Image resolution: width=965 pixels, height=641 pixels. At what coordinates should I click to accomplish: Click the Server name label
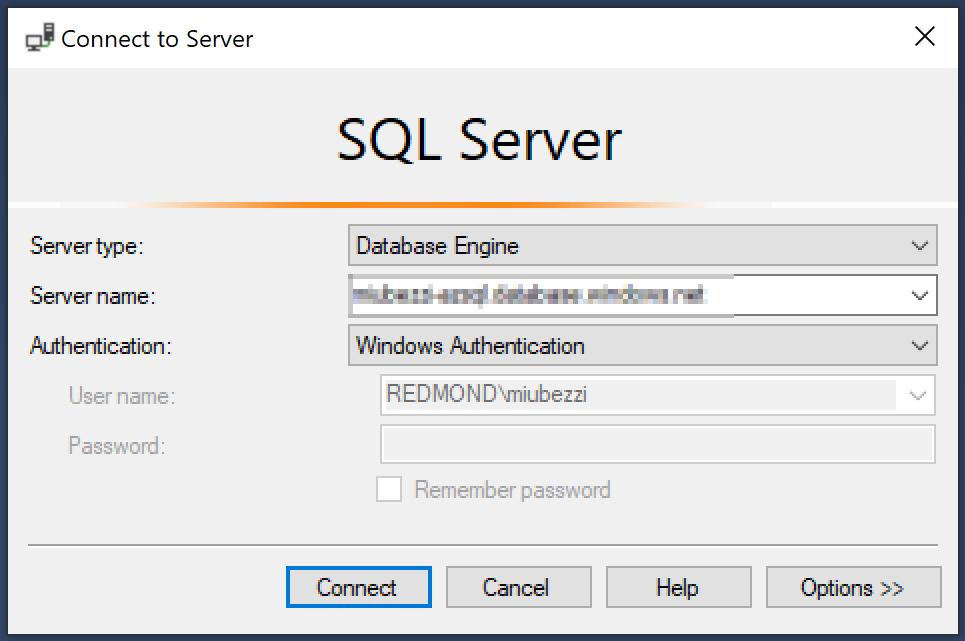(x=93, y=297)
